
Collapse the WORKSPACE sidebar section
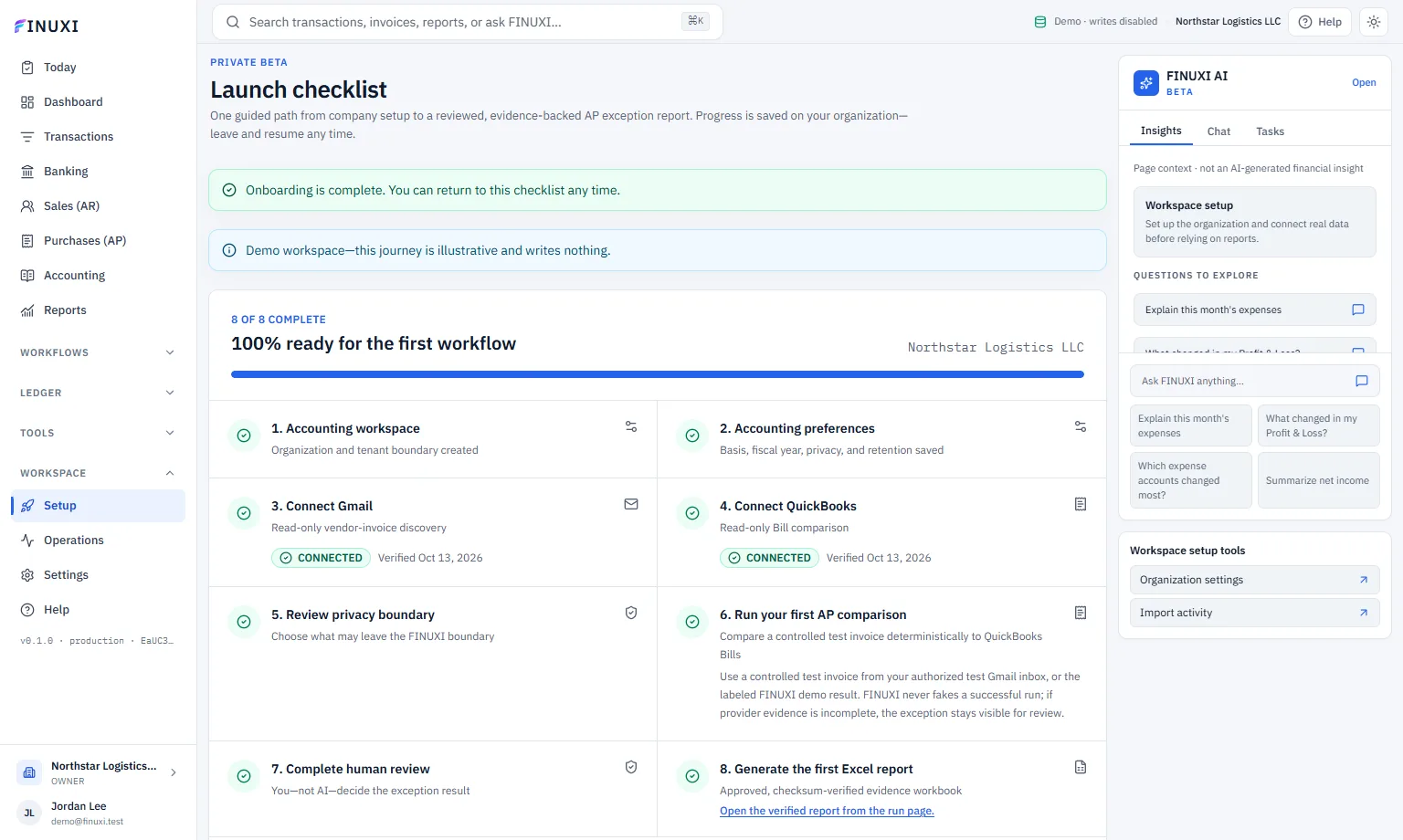point(98,473)
